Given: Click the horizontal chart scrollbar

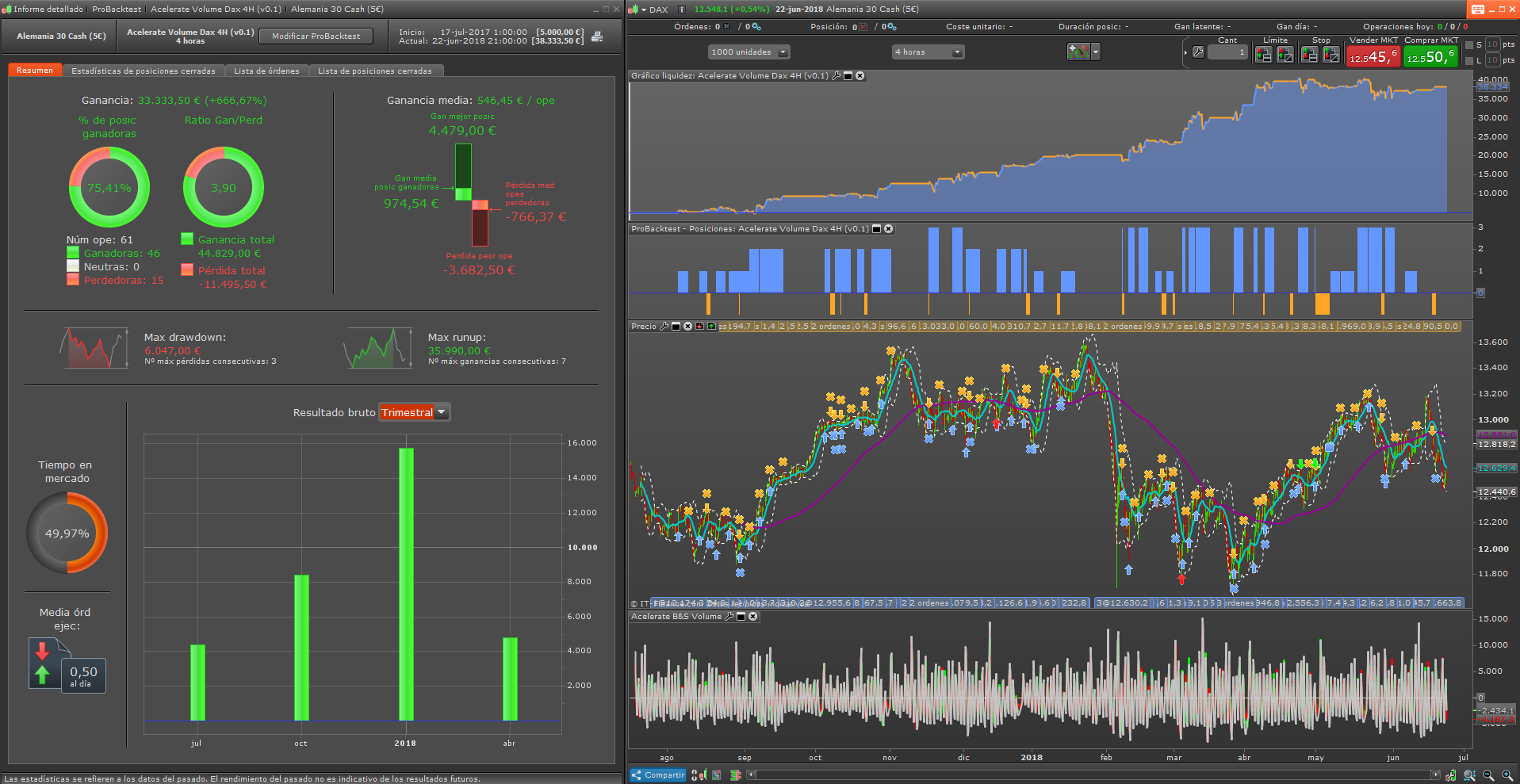Looking at the screenshot, I should [x=1094, y=775].
